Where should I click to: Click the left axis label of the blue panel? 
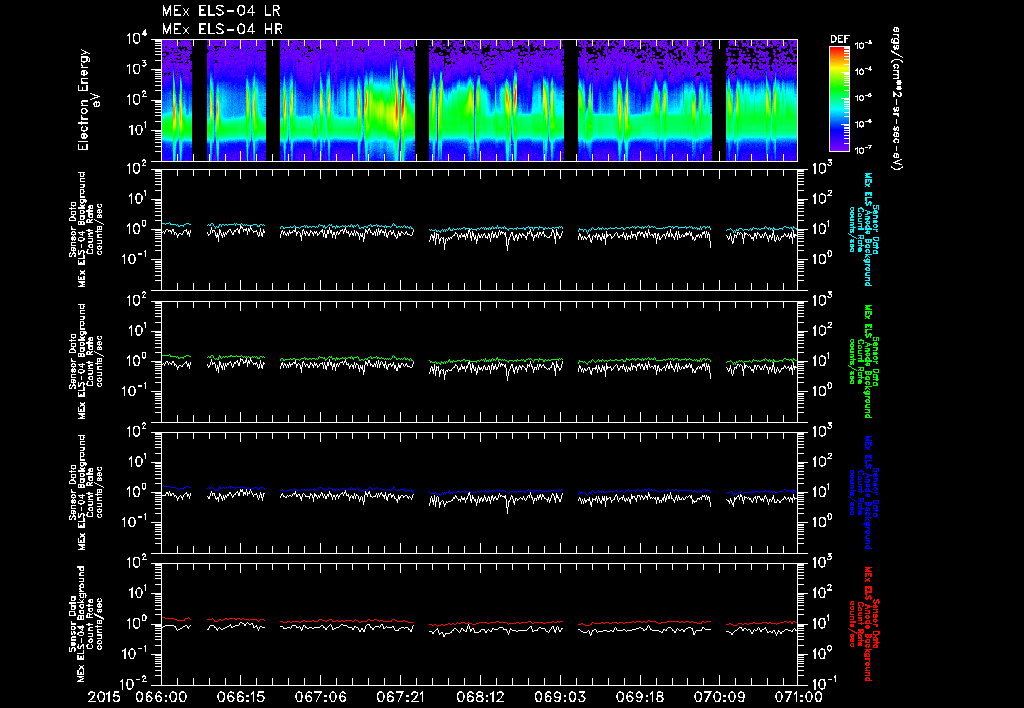[86, 492]
